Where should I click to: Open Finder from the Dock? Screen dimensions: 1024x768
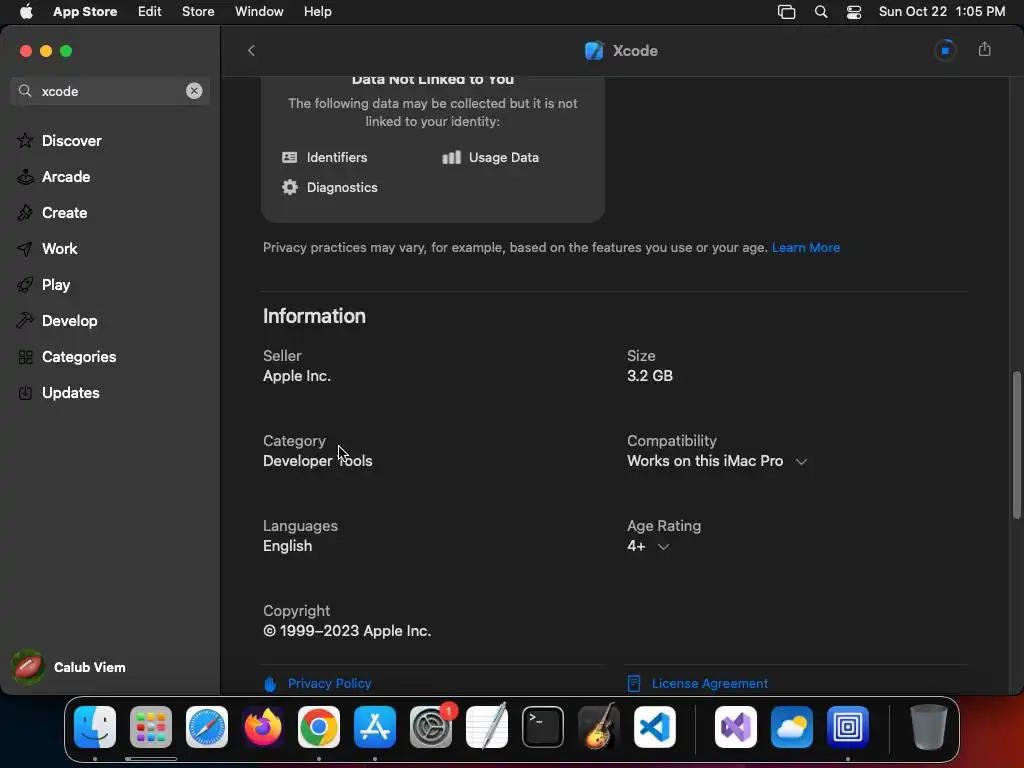tap(95, 727)
